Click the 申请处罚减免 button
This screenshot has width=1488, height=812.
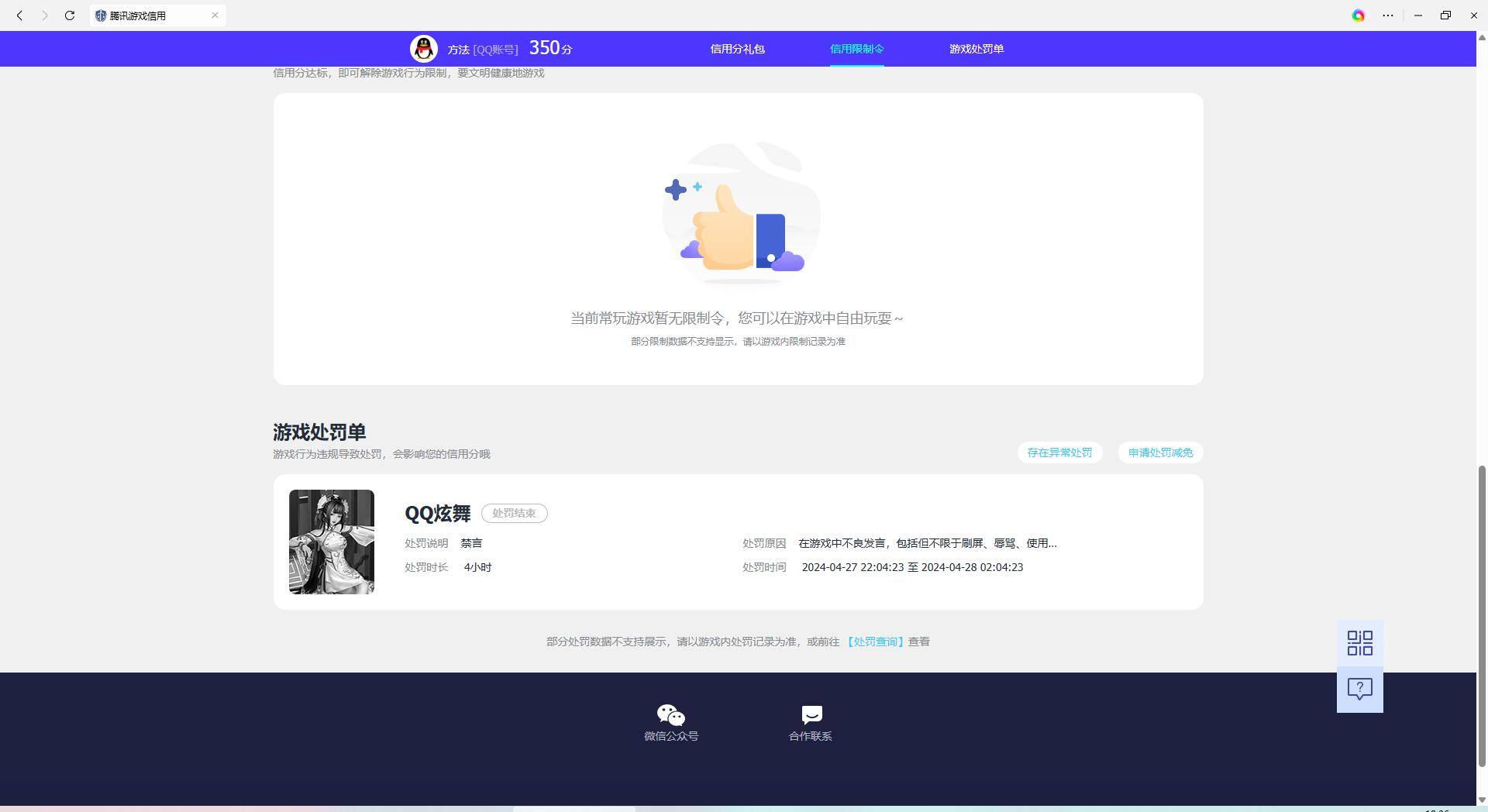click(1159, 452)
